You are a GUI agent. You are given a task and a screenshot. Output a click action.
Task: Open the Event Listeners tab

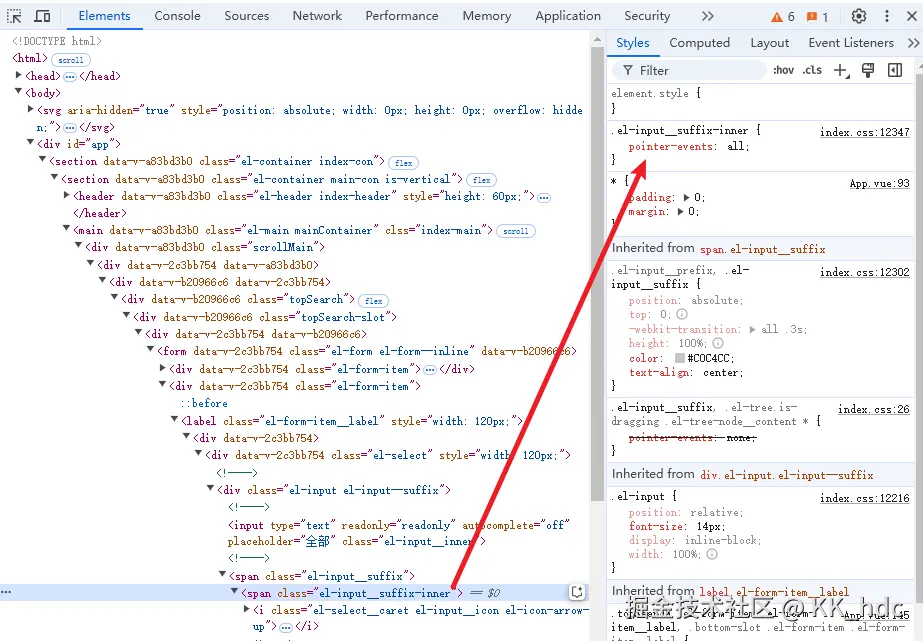point(851,42)
